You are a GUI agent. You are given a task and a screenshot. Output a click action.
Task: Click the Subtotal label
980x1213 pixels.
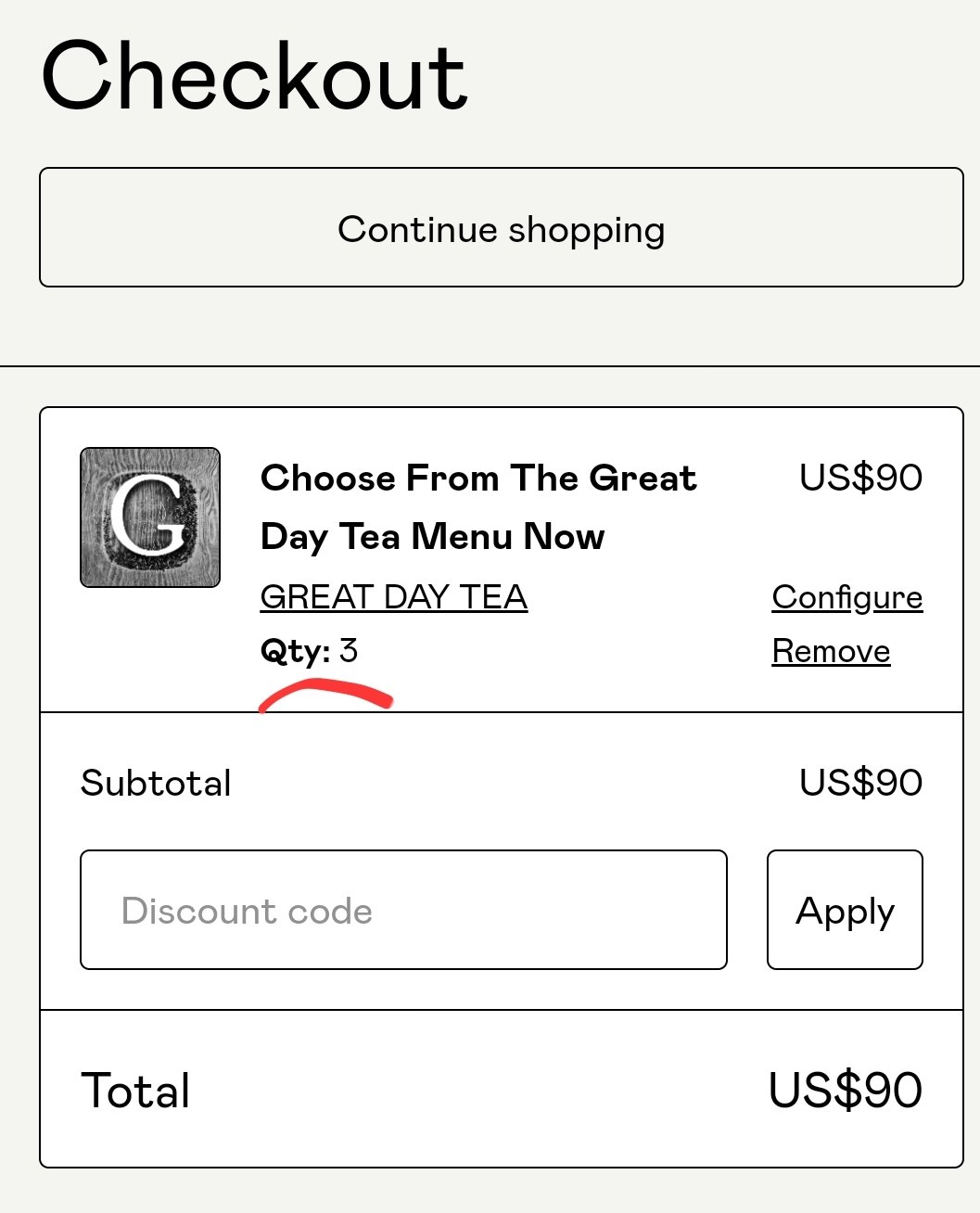click(x=156, y=784)
